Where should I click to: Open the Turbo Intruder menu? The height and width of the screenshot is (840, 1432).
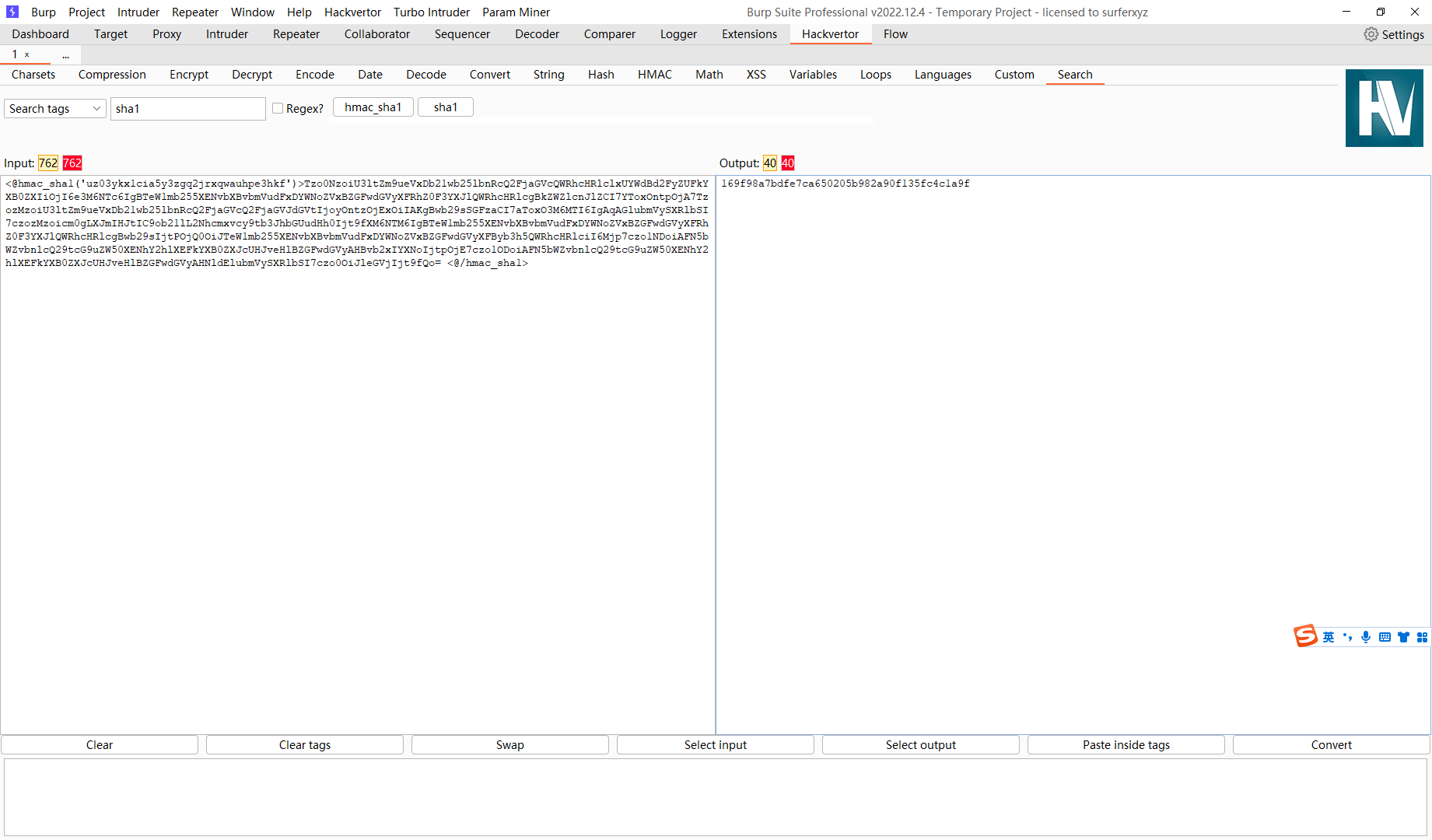(x=432, y=12)
